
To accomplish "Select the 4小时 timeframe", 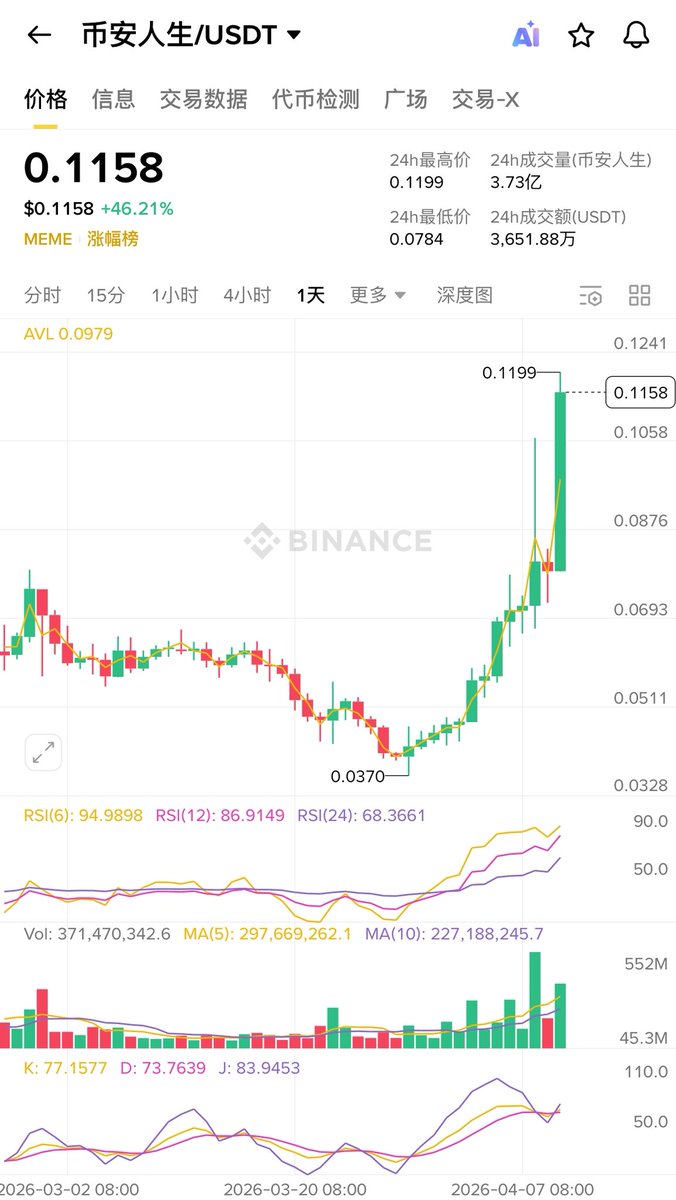I will 247,295.
